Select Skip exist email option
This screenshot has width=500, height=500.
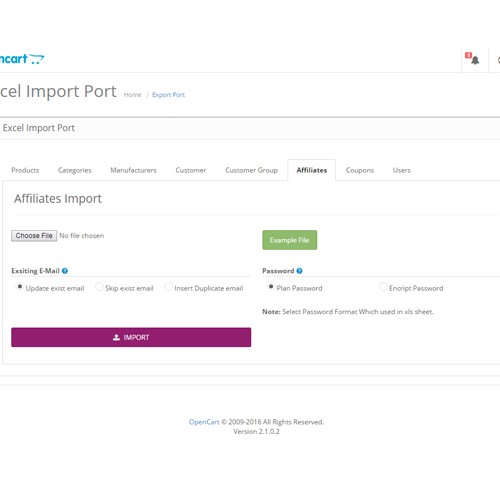click(99, 287)
